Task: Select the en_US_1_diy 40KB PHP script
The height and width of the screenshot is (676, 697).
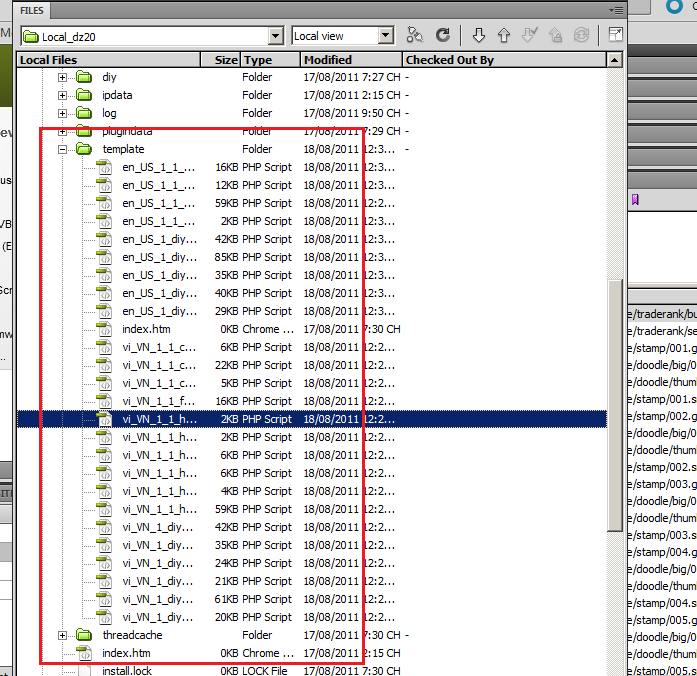Action: (160, 293)
